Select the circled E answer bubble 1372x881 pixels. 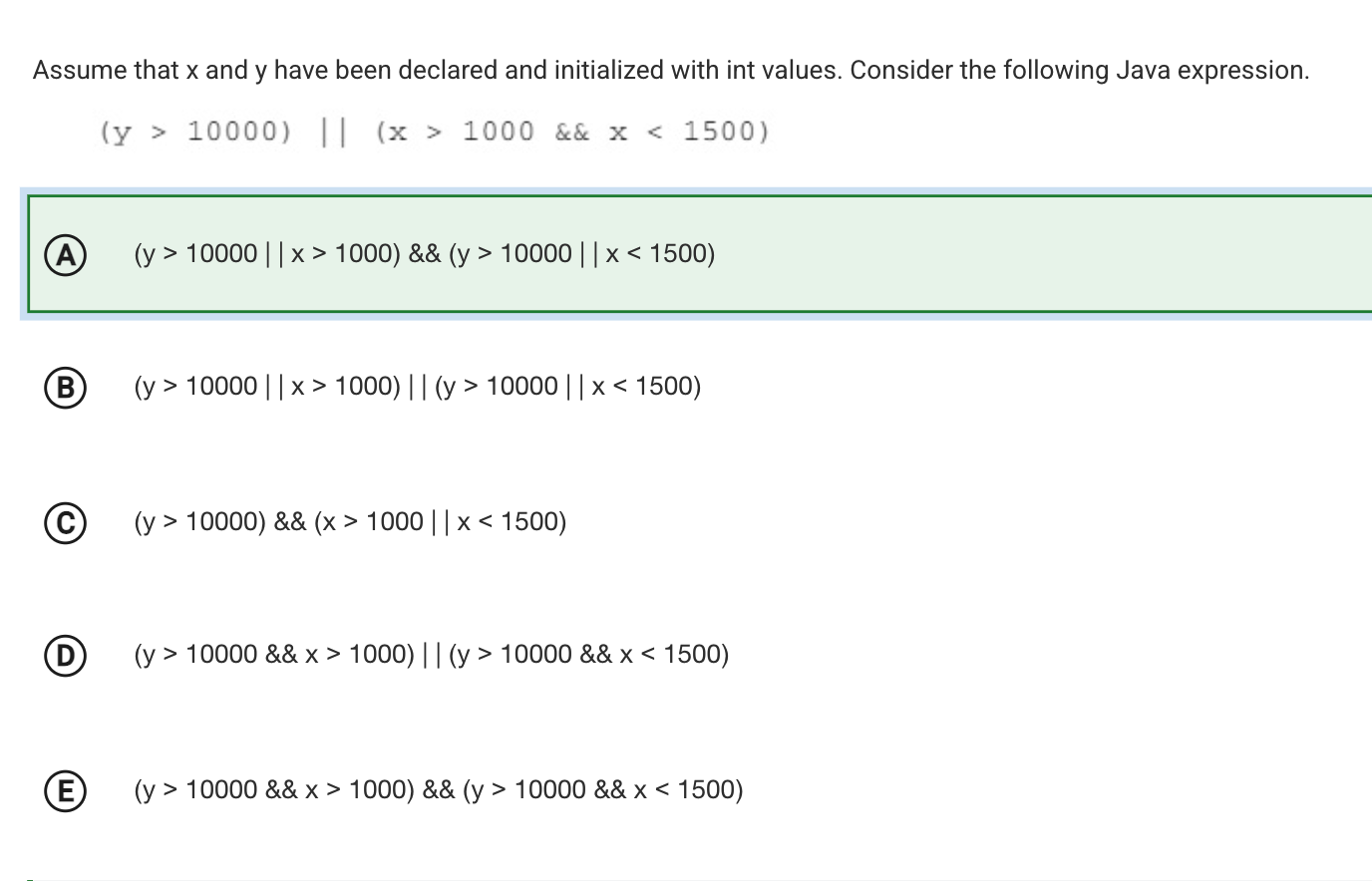pos(65,790)
